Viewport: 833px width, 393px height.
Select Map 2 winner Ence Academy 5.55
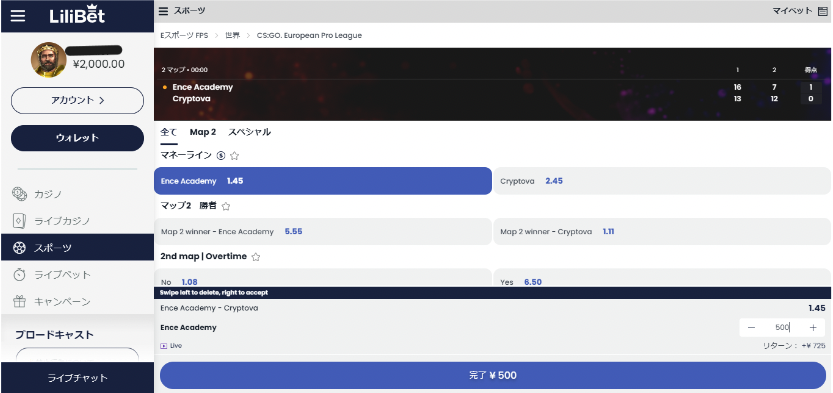(323, 232)
